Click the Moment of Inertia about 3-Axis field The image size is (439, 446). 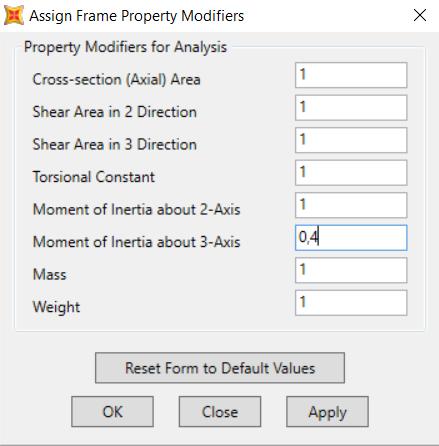[351, 238]
